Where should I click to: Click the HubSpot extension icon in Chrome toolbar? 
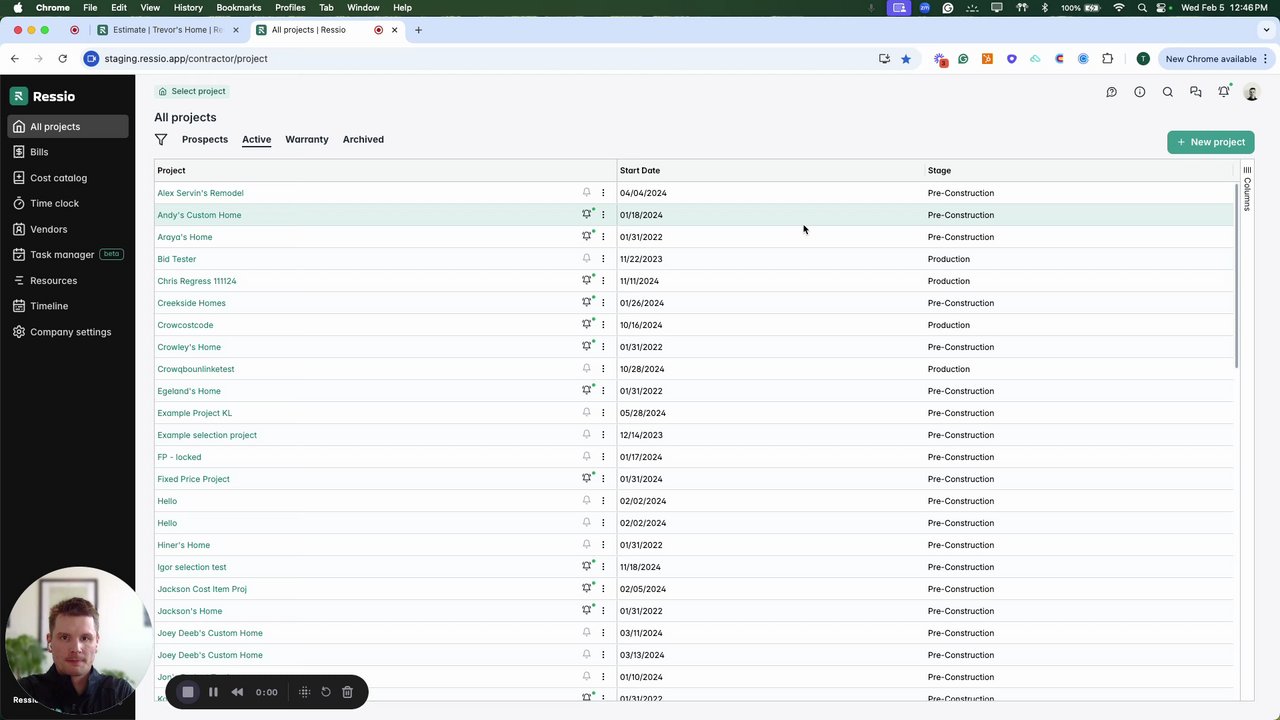(987, 59)
